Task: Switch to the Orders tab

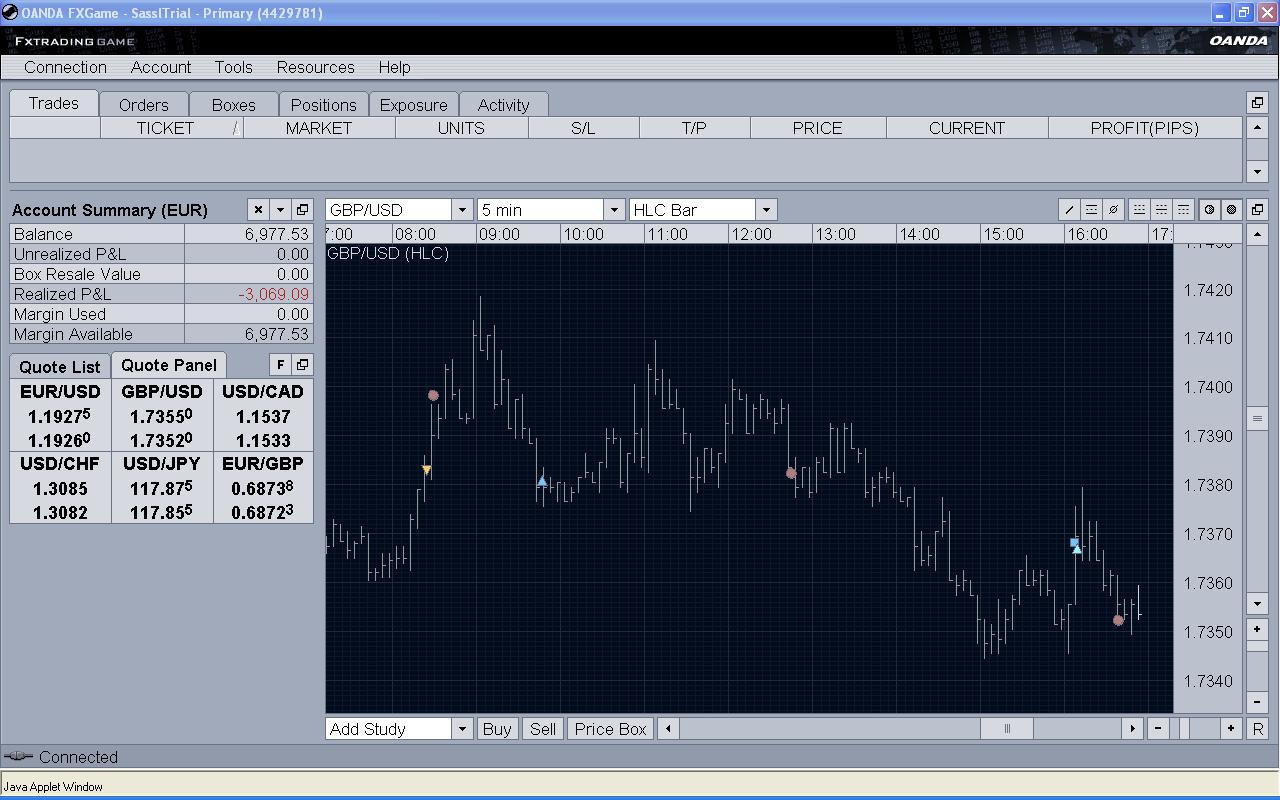Action: (x=144, y=105)
